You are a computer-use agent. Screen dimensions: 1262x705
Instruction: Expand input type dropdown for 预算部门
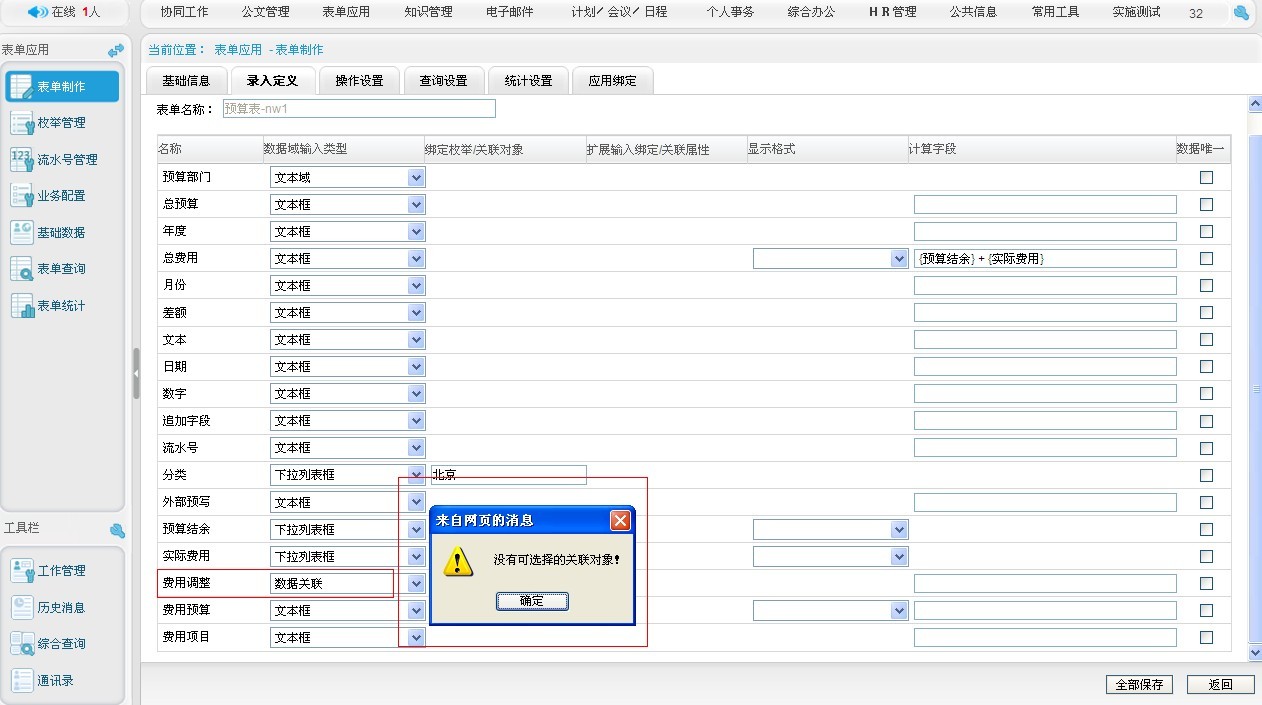416,177
